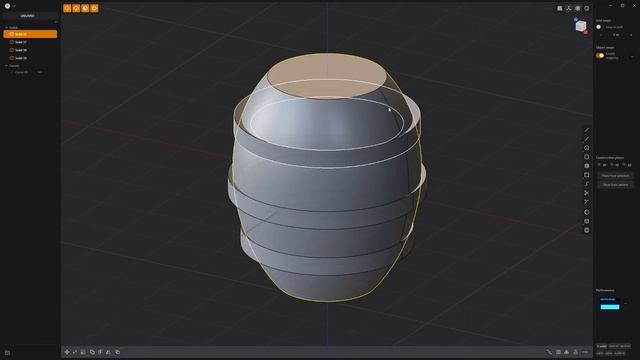Select the control-point selection mode icon
This screenshot has height=360, width=640.
pyautogui.click(x=67, y=8)
